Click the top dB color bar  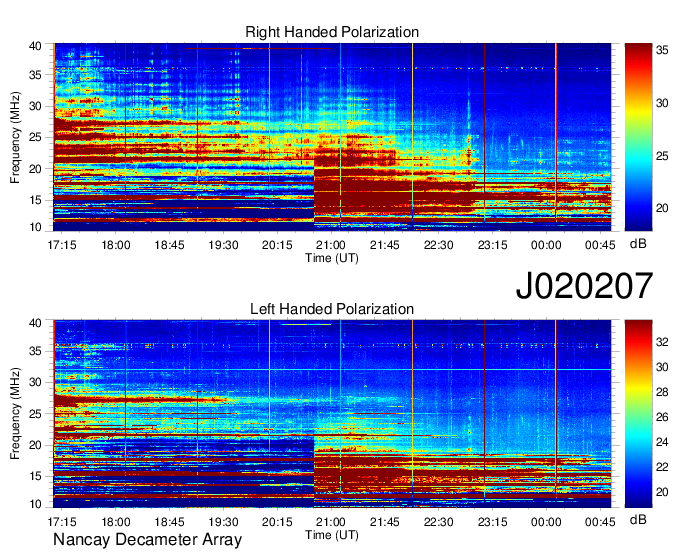[638, 137]
